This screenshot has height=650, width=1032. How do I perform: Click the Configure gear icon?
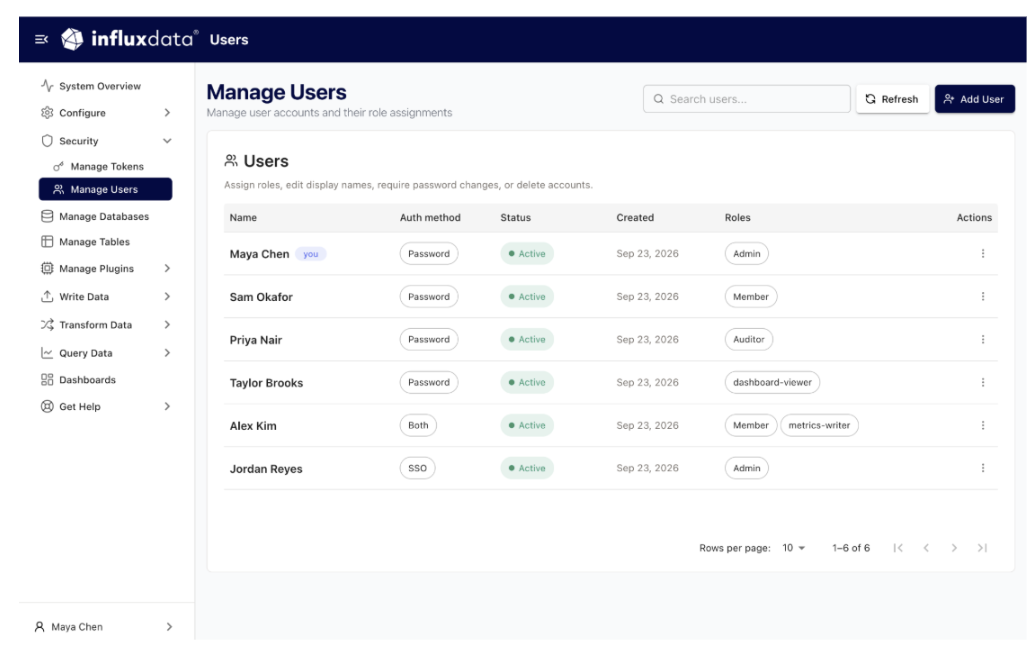point(47,112)
